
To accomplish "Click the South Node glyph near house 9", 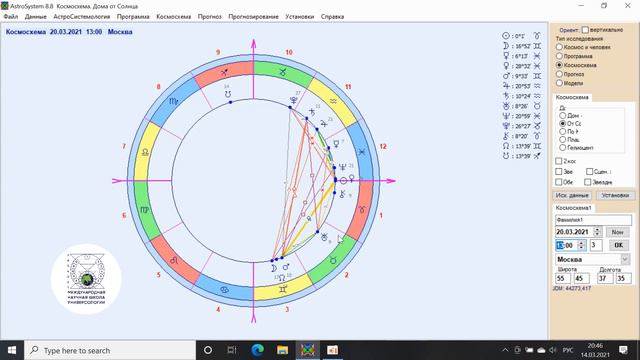I will 228,94.
